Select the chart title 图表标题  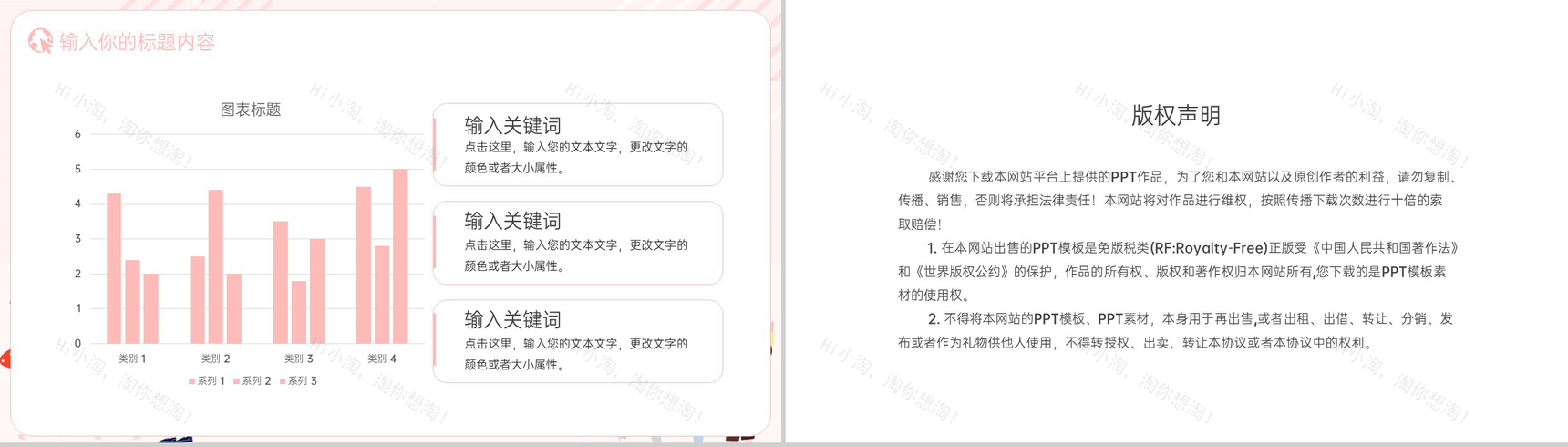pos(251,109)
